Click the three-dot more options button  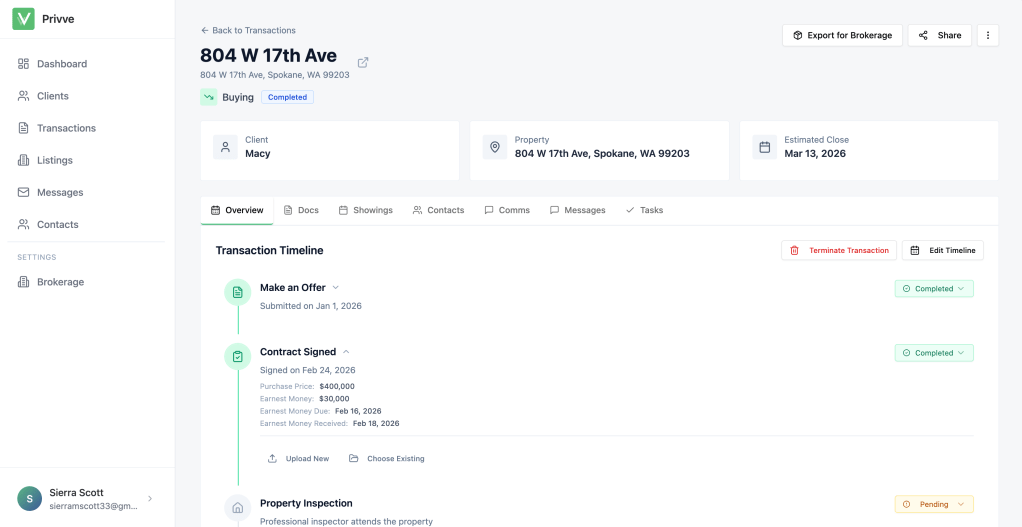point(987,35)
